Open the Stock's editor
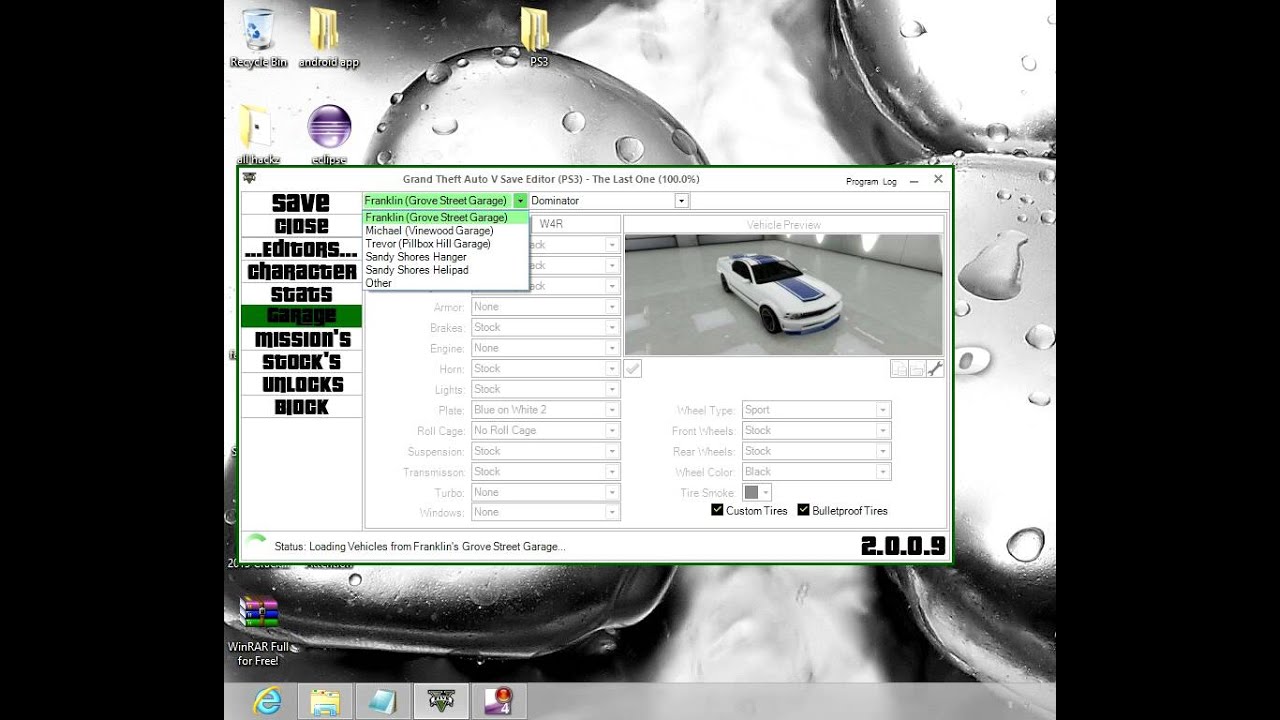Screen dimensions: 1280x720 click(301, 361)
